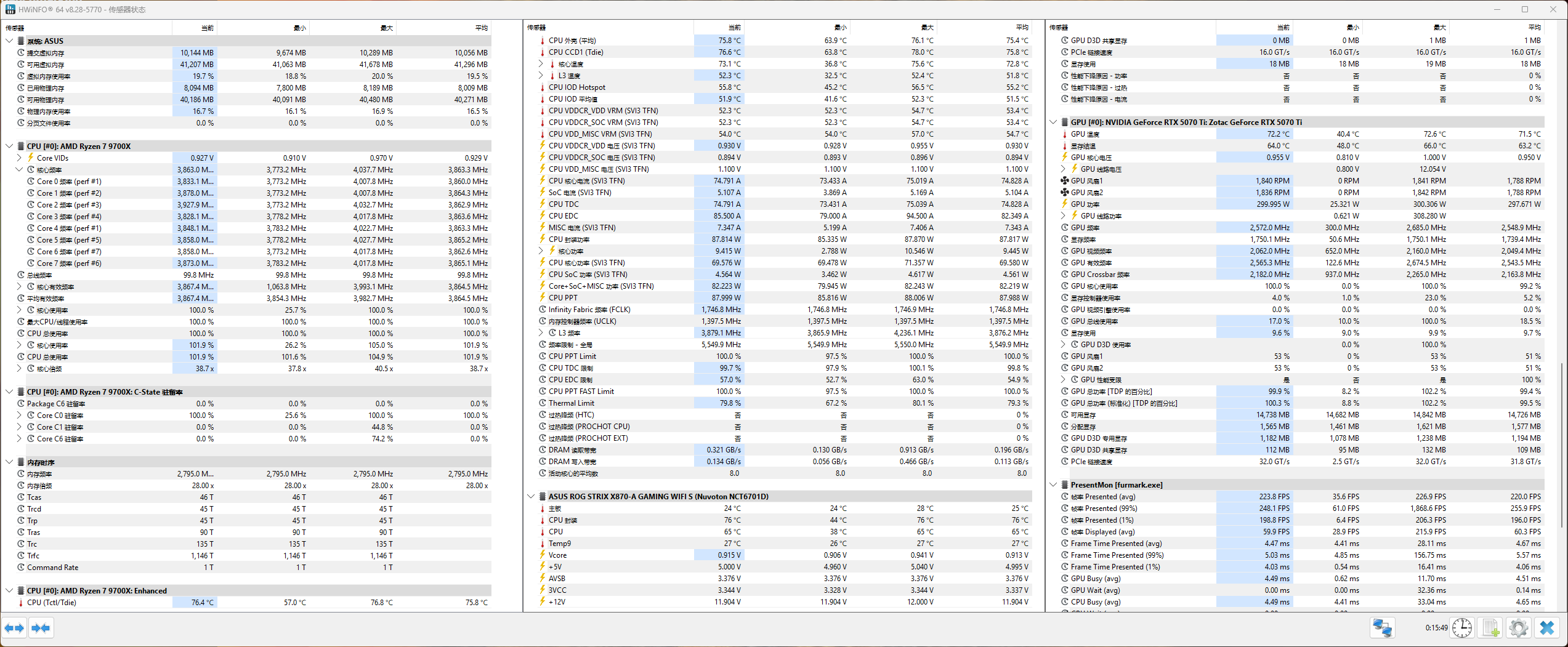Click the lightning icon beside CPU PPT
This screenshot has width=1568, height=647.
(x=542, y=298)
